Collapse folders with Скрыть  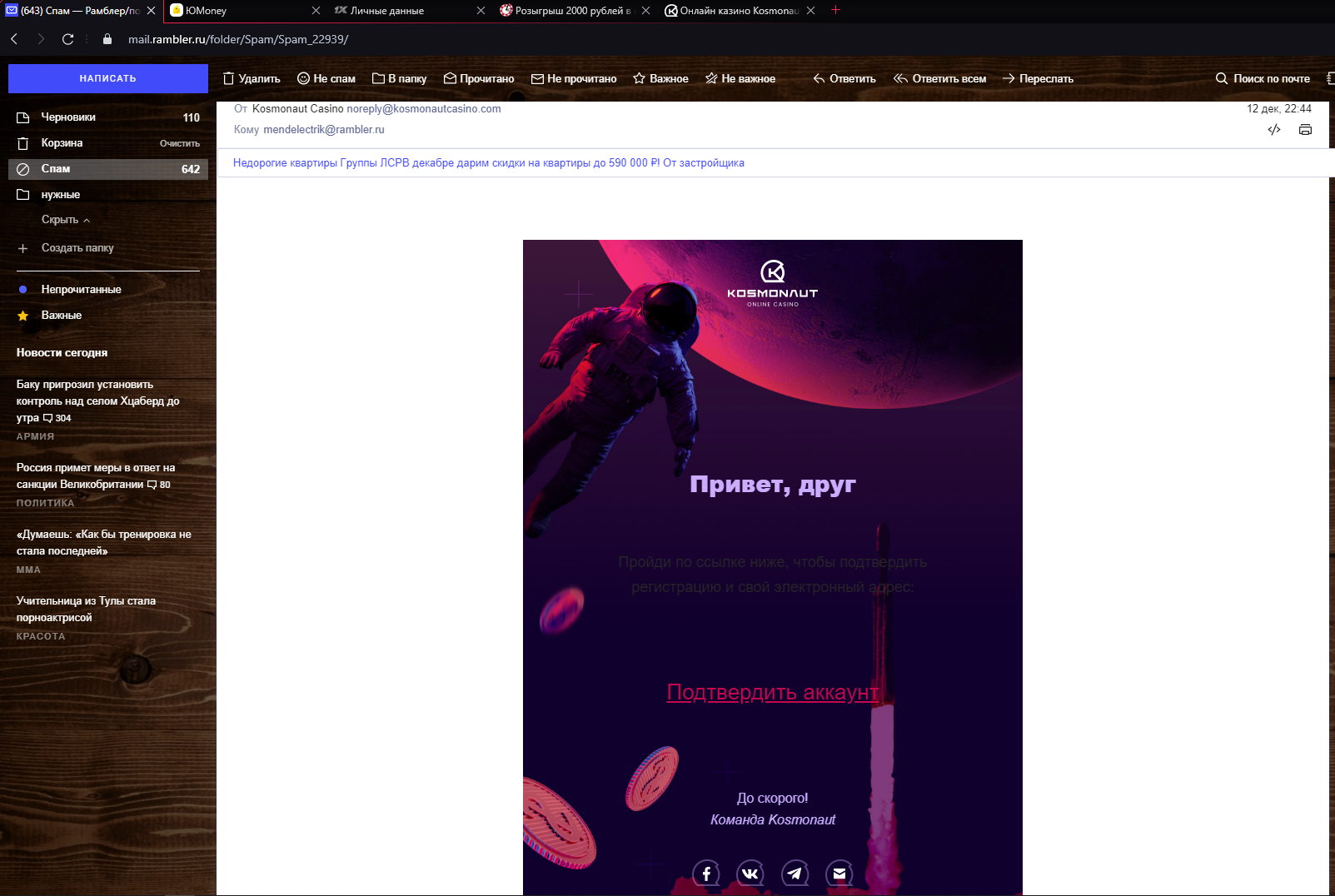coord(65,220)
